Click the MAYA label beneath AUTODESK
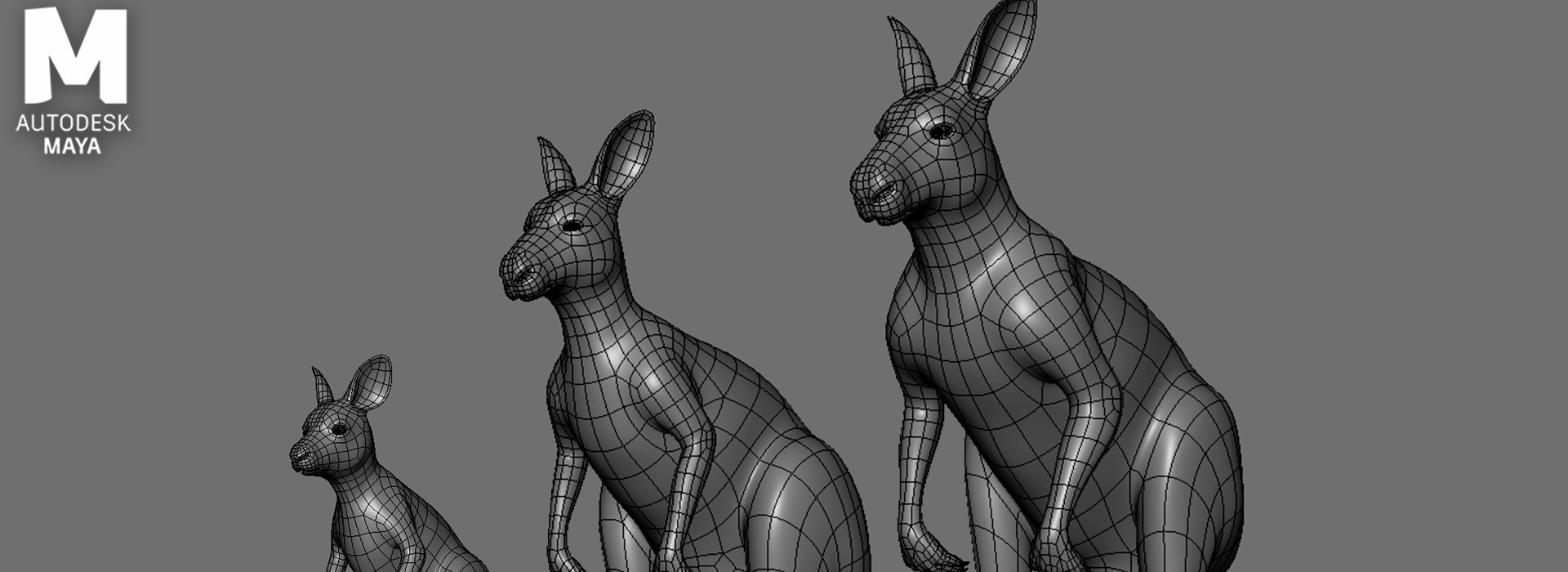Image resolution: width=1568 pixels, height=572 pixels. point(73,147)
